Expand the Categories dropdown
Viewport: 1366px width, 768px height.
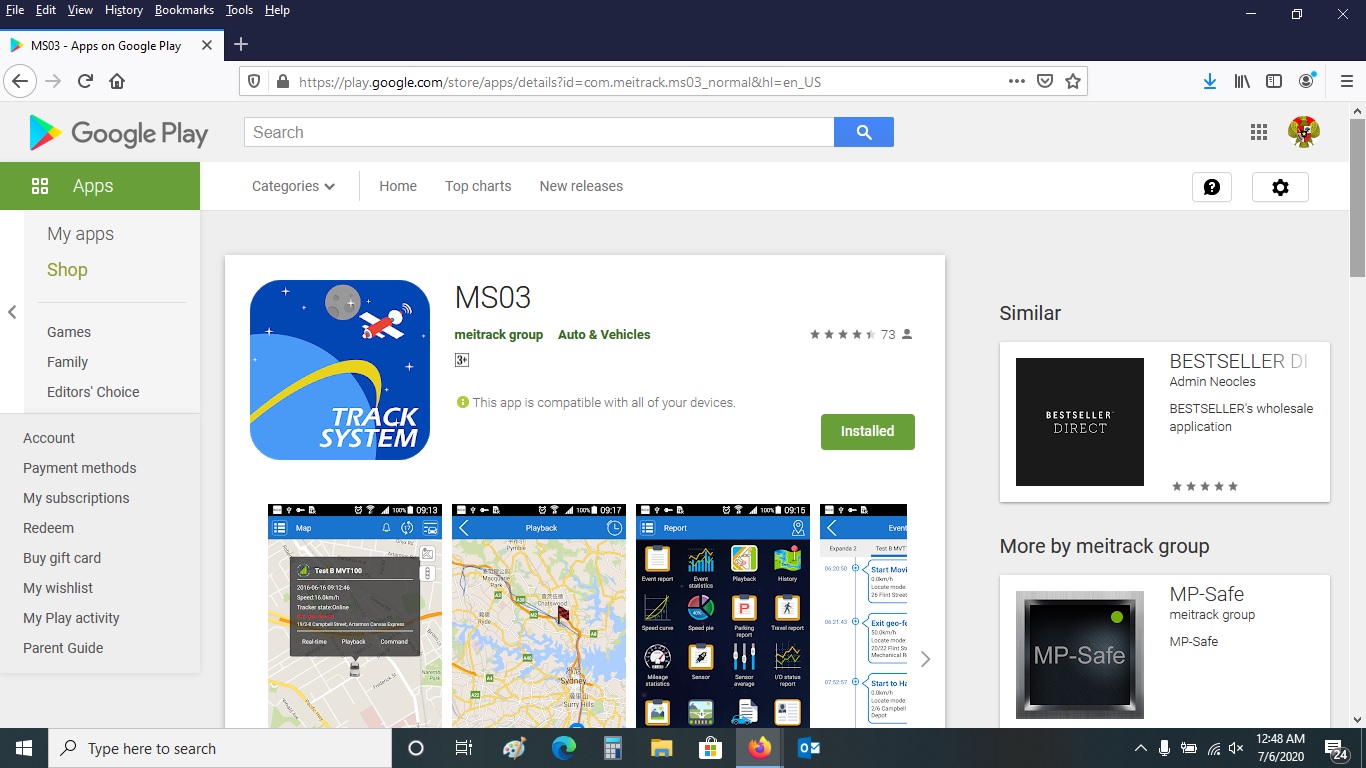point(293,186)
